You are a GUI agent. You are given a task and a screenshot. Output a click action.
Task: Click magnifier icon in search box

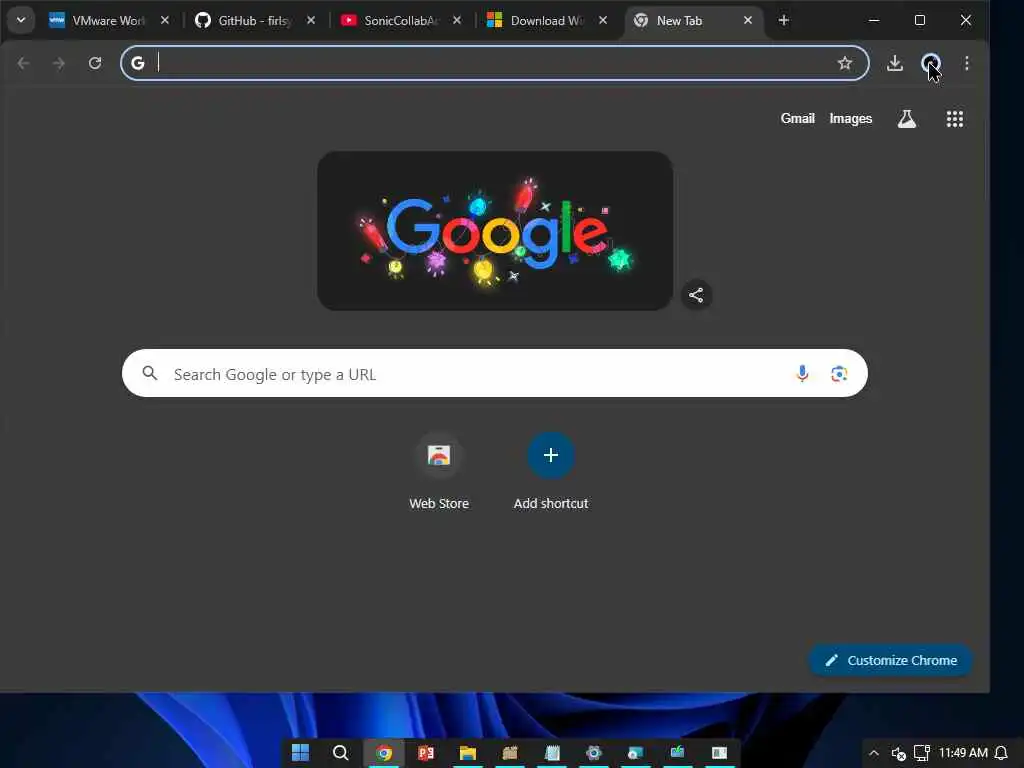click(150, 374)
